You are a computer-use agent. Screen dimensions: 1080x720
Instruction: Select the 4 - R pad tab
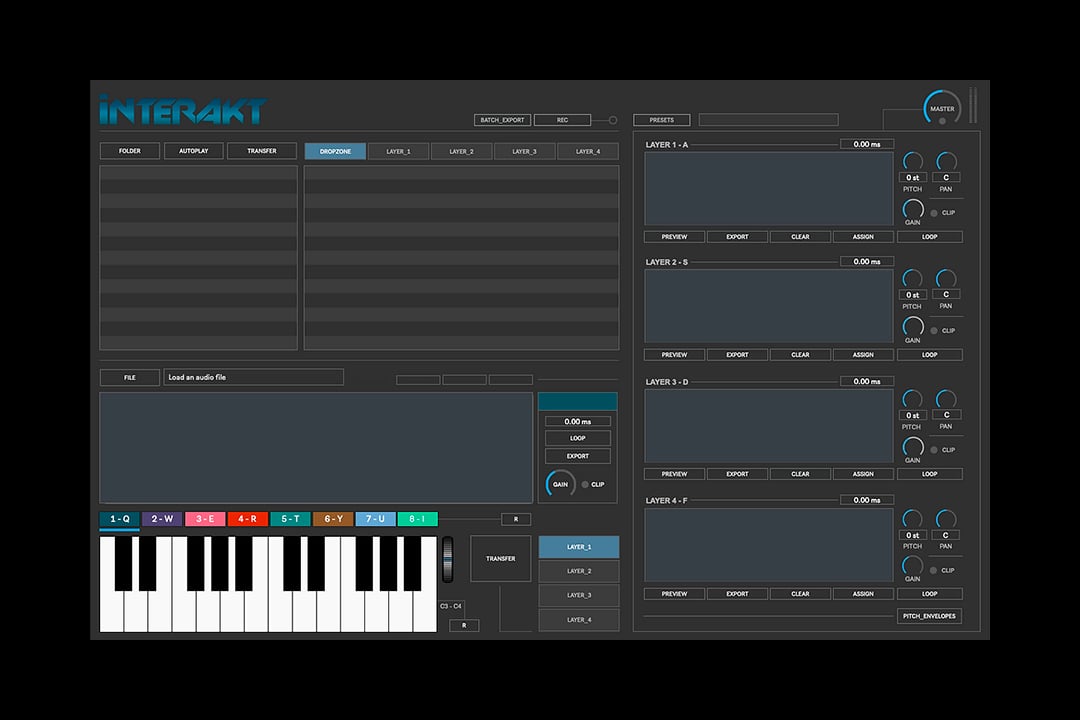pos(247,519)
